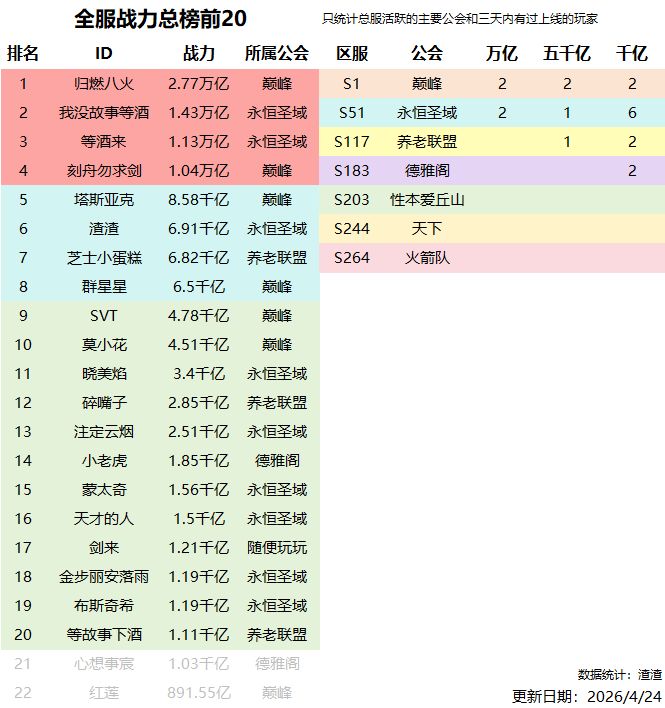Image resolution: width=665 pixels, height=708 pixels.
Task: Select the 所属公会 column header
Action: coord(277,53)
